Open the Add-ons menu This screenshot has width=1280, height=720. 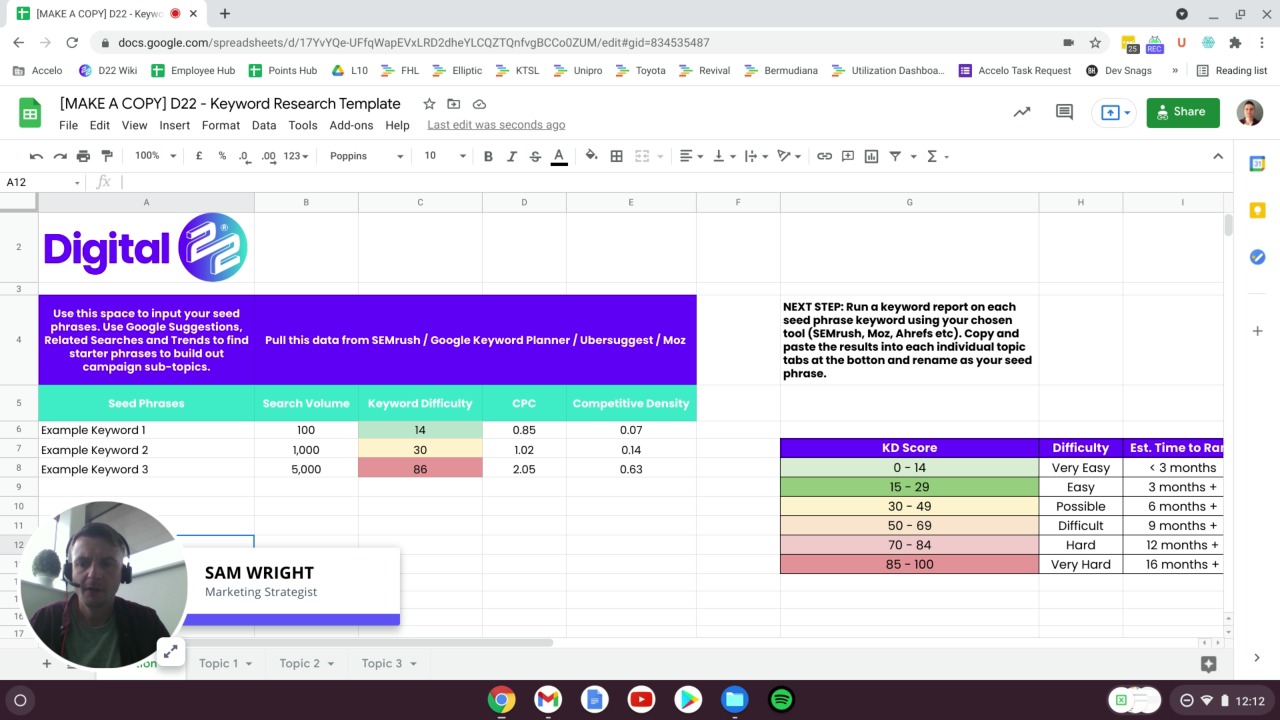(351, 125)
